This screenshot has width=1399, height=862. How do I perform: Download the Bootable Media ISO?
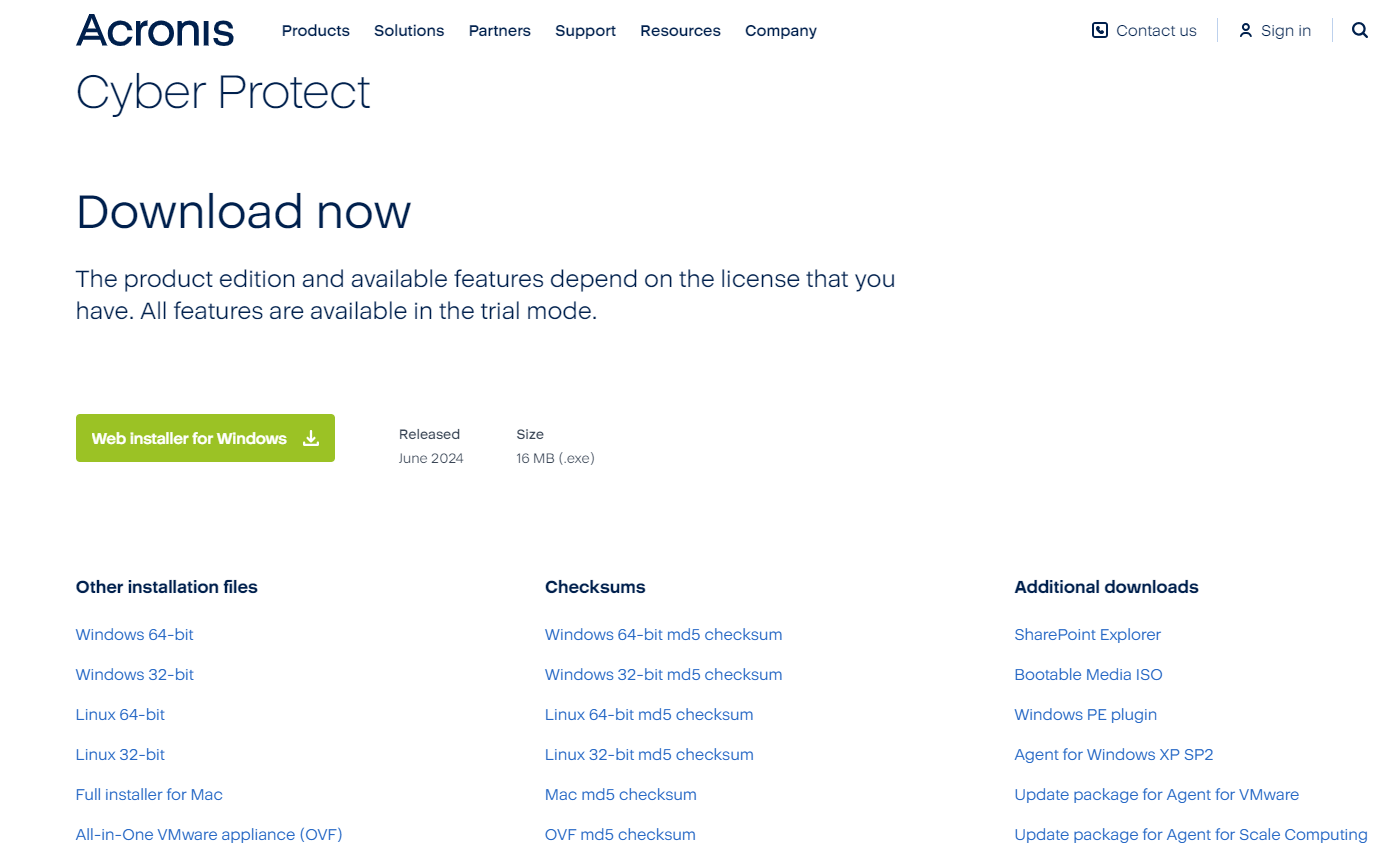tap(1088, 674)
